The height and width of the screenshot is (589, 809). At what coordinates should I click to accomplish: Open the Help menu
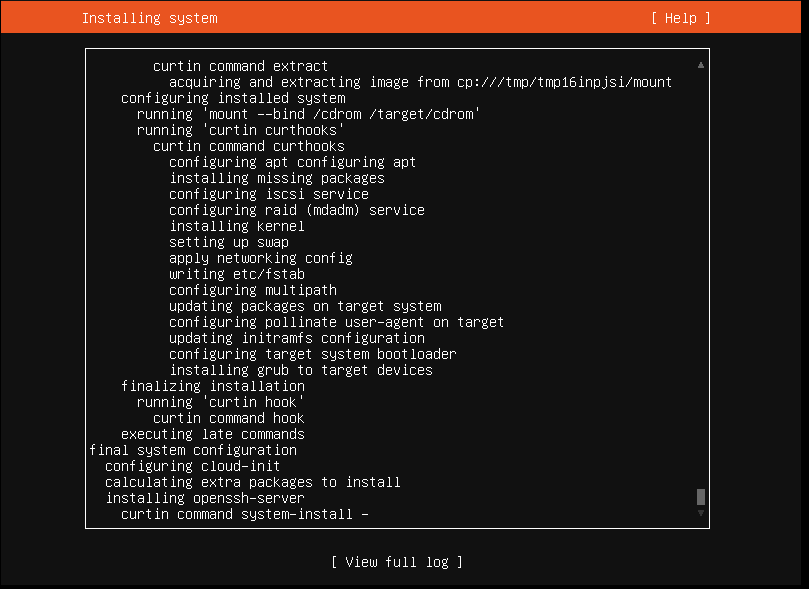coord(681,18)
